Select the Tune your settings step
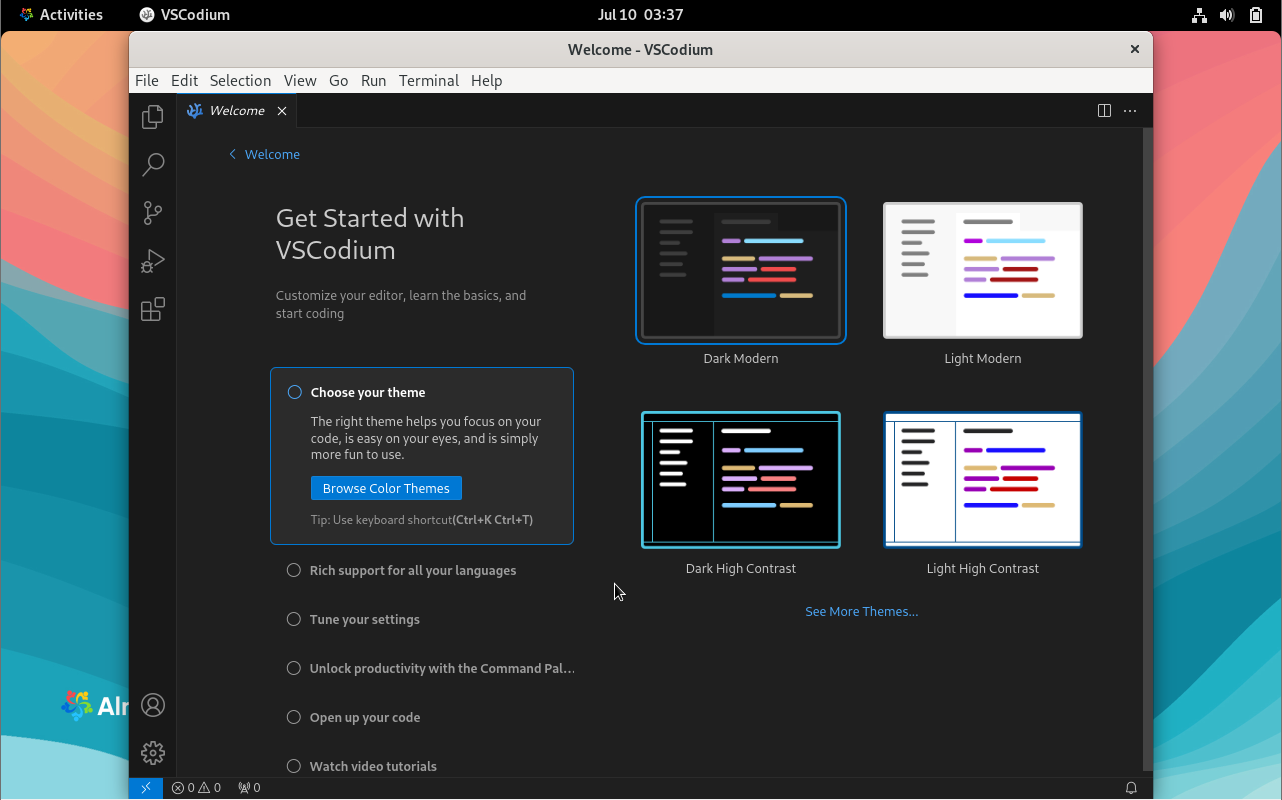The width and height of the screenshot is (1282, 800). (x=365, y=619)
